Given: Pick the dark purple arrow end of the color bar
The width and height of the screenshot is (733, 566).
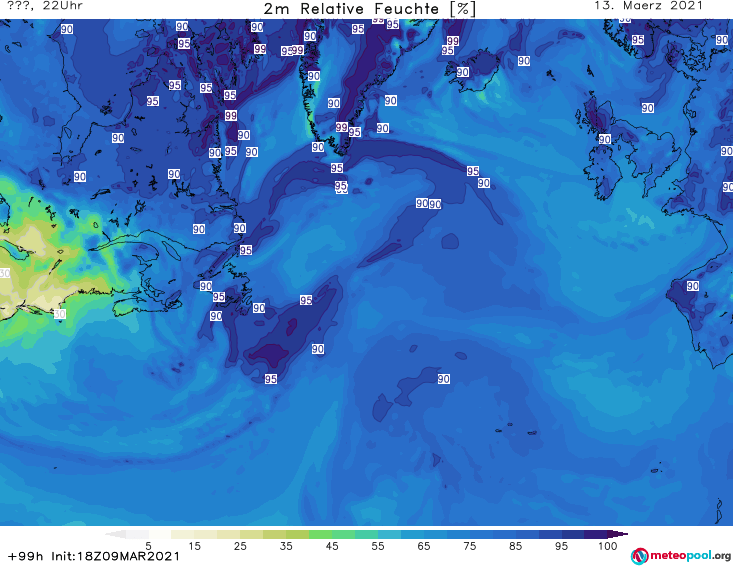Looking at the screenshot, I should [x=618, y=534].
